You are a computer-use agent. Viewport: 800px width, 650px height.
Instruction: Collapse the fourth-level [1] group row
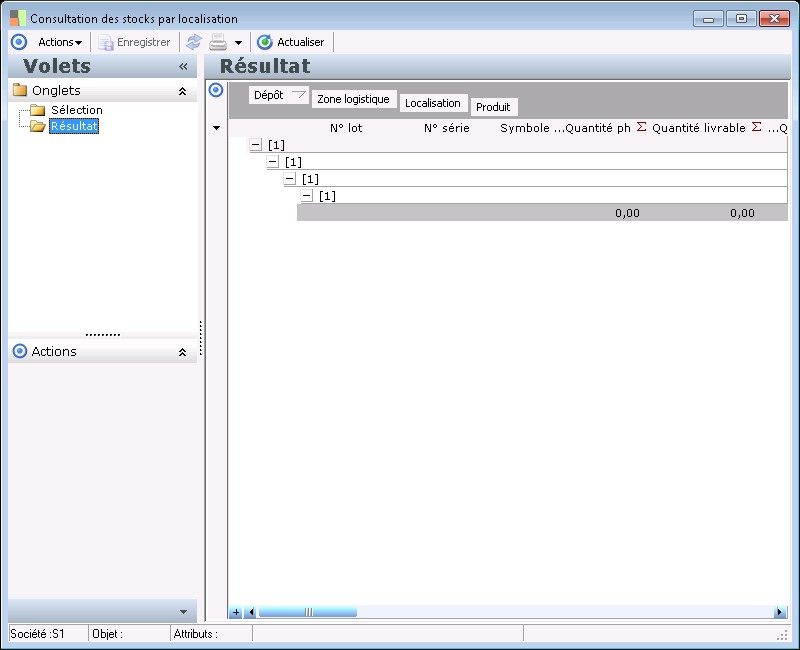(x=307, y=195)
